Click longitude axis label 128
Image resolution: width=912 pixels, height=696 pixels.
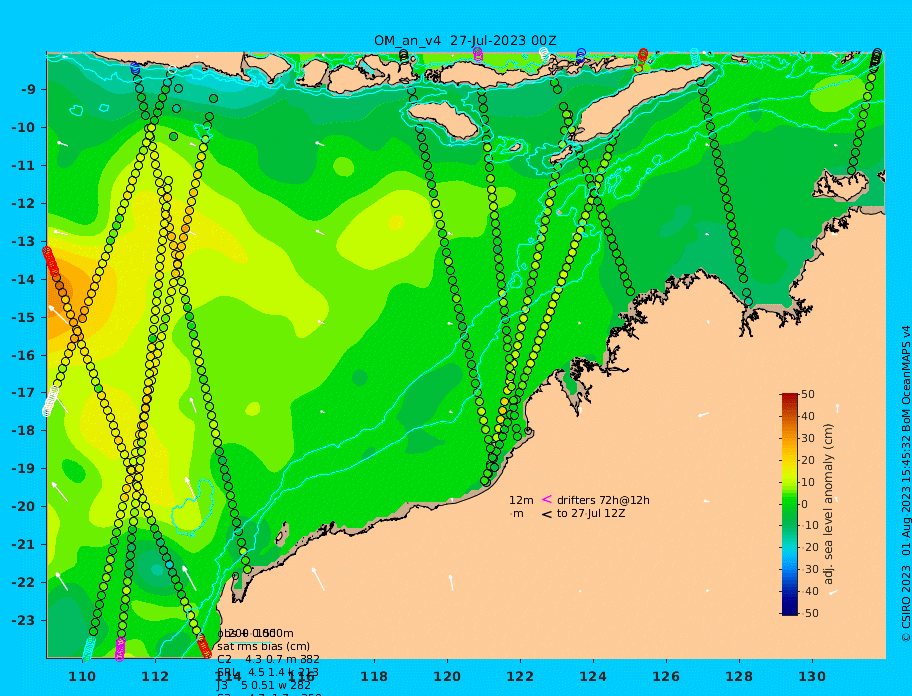739,677
